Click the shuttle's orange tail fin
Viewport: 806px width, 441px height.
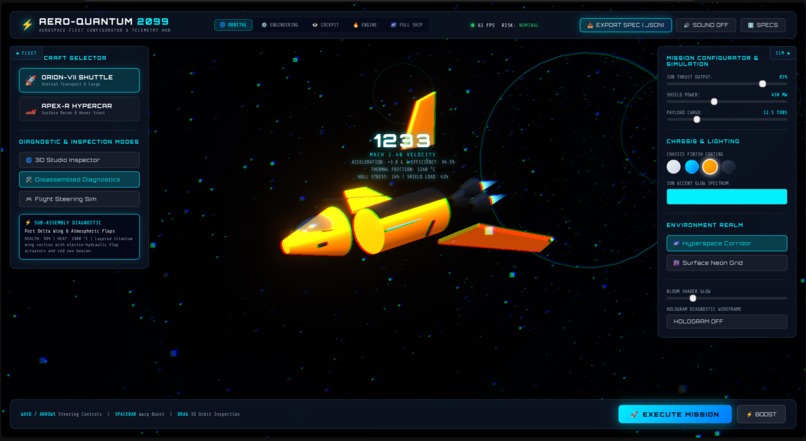pyautogui.click(x=423, y=119)
